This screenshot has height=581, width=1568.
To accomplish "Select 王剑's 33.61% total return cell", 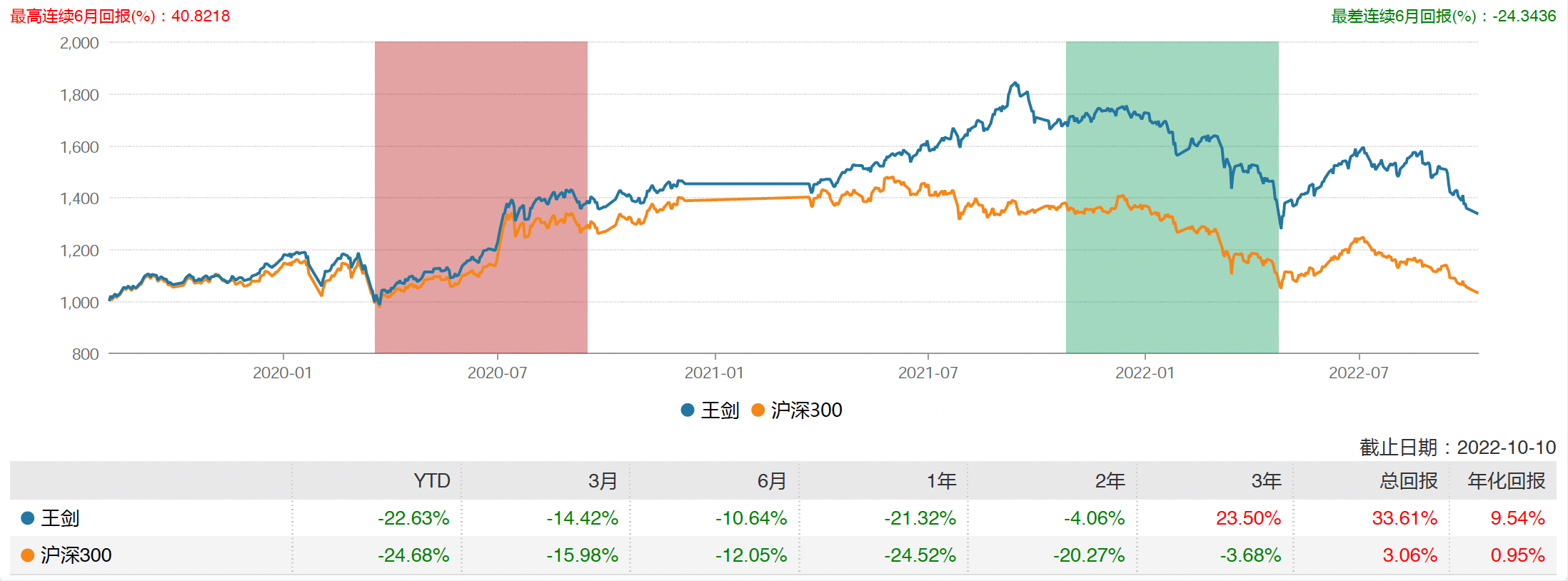I will pyautogui.click(x=1404, y=518).
